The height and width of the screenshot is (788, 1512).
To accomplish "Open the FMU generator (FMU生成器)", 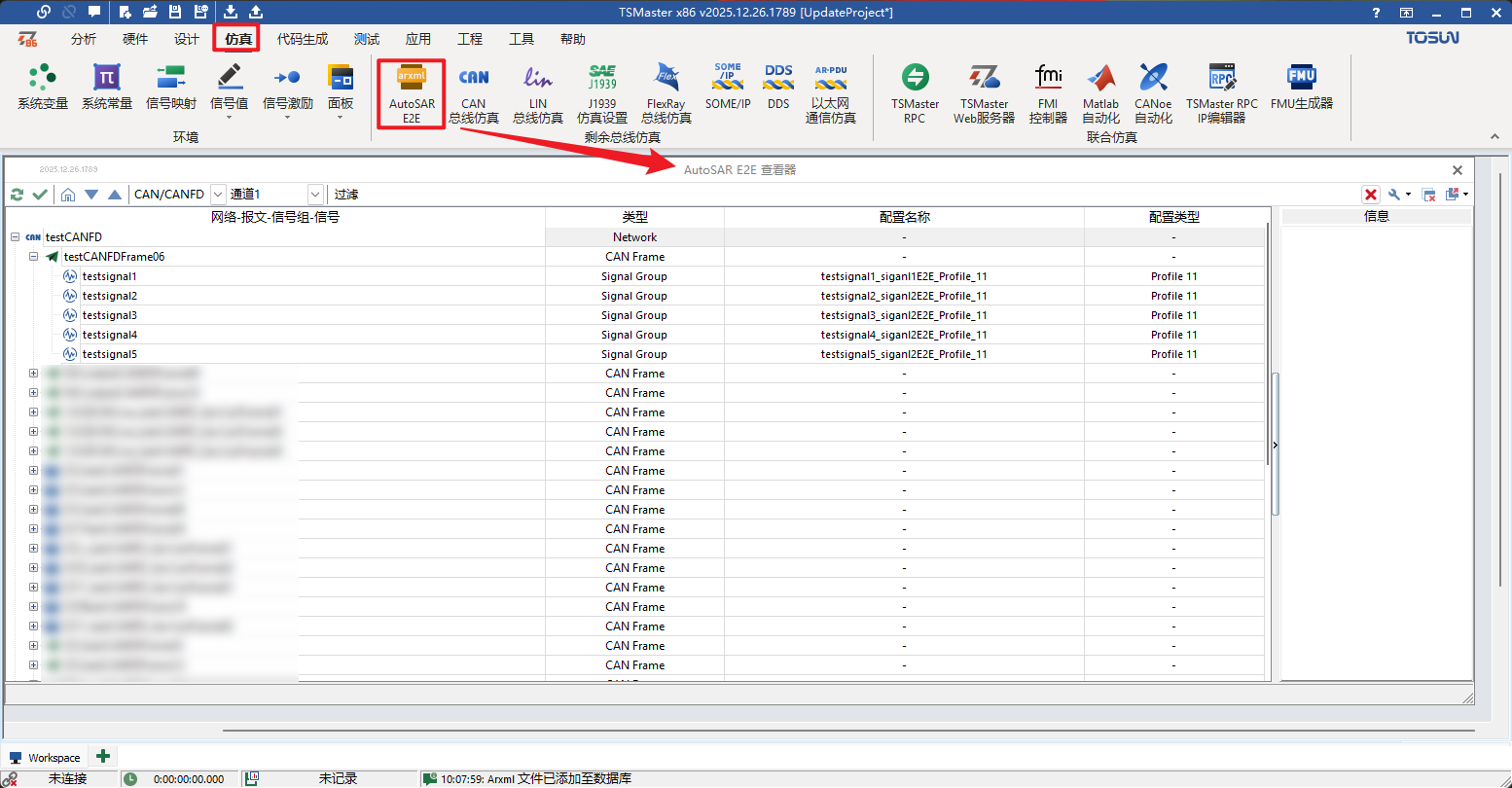I will pyautogui.click(x=1301, y=90).
